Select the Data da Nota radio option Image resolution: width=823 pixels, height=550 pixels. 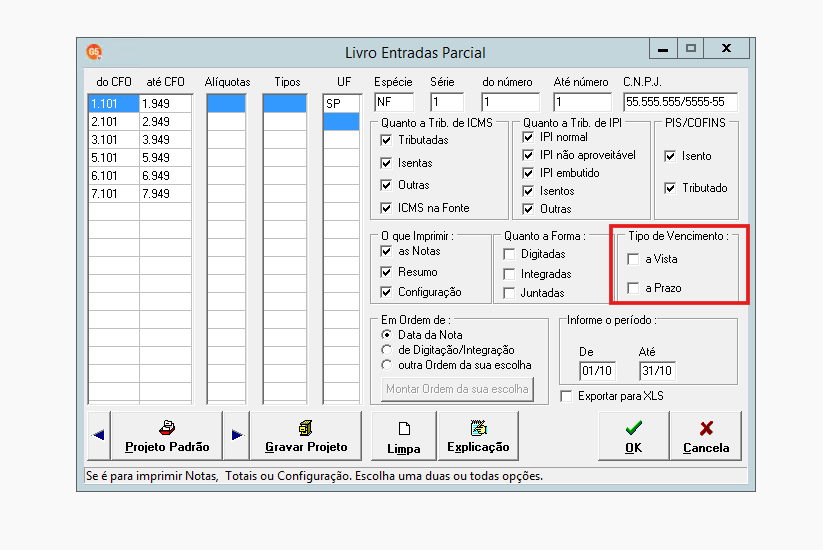tap(387, 335)
